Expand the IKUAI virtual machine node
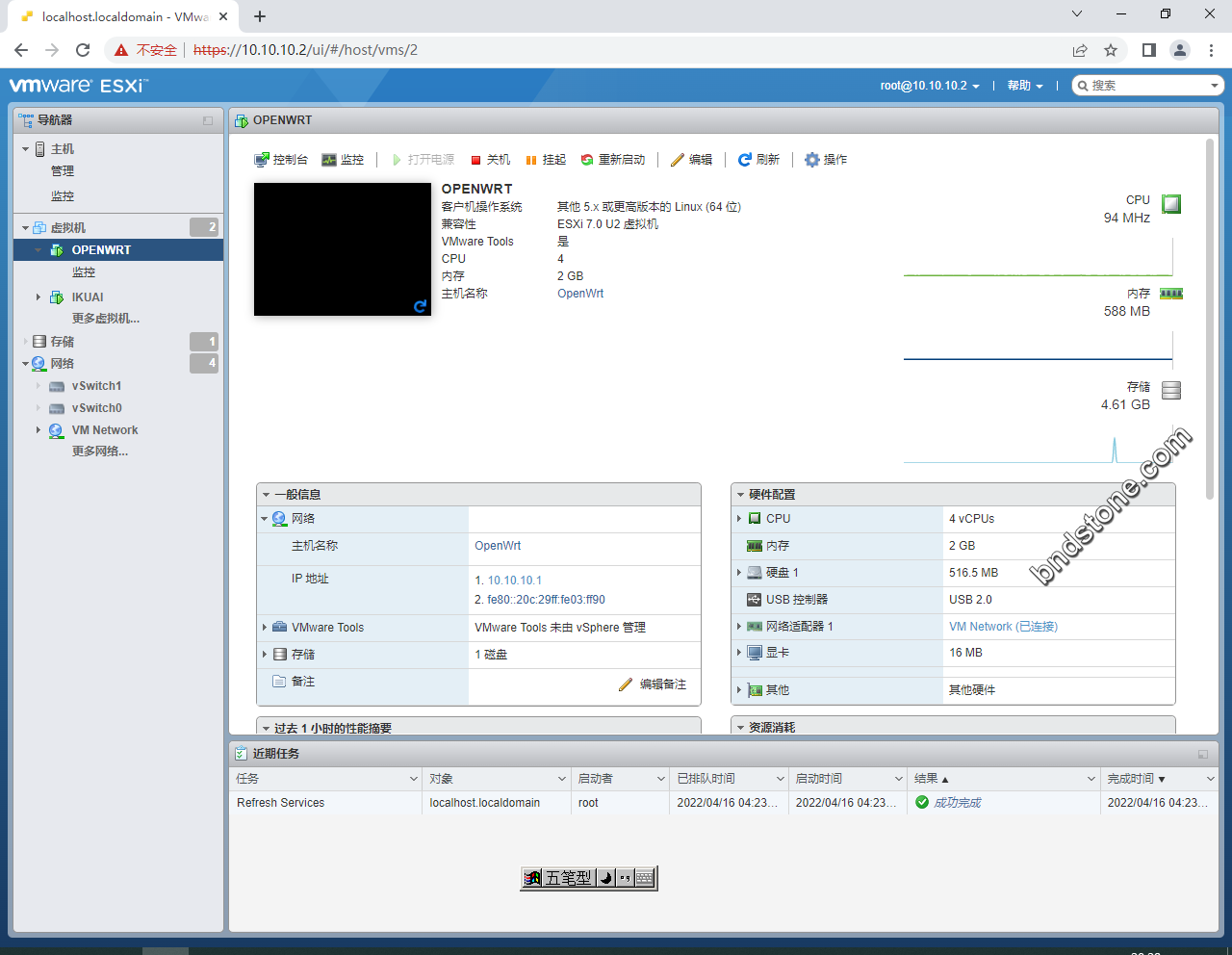Viewport: 1232px width, 955px height. point(38,297)
